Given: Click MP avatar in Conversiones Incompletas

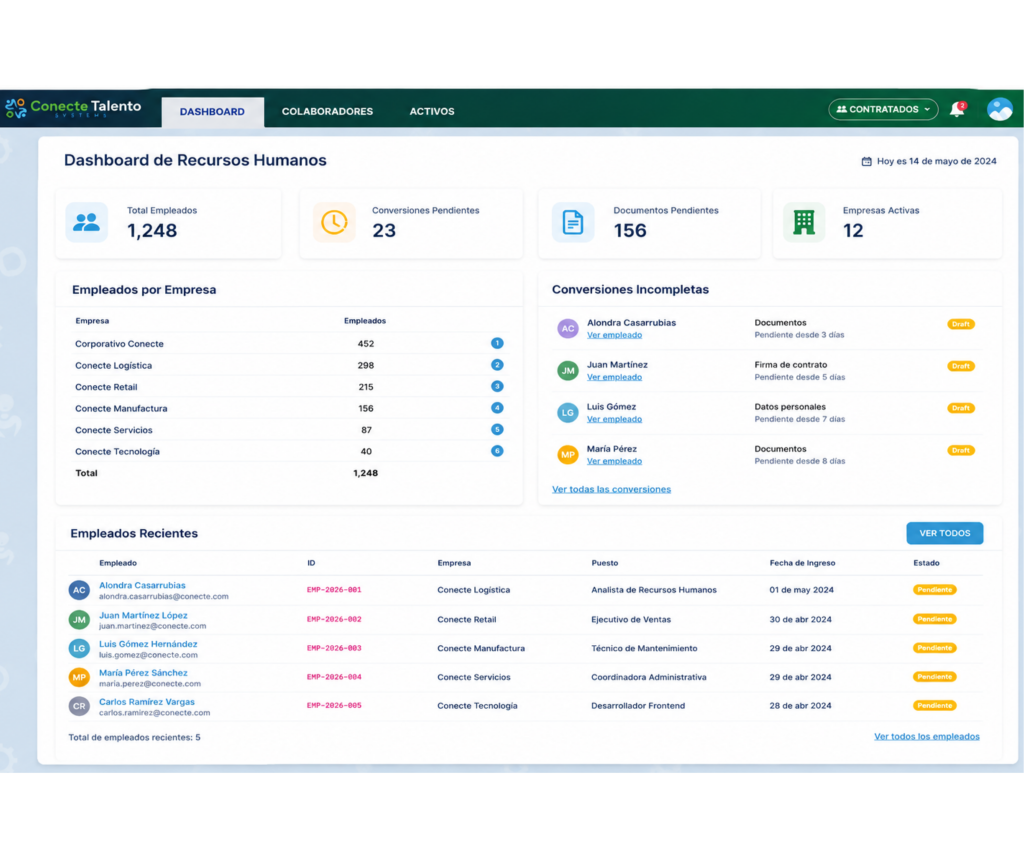Looking at the screenshot, I should click(x=568, y=455).
